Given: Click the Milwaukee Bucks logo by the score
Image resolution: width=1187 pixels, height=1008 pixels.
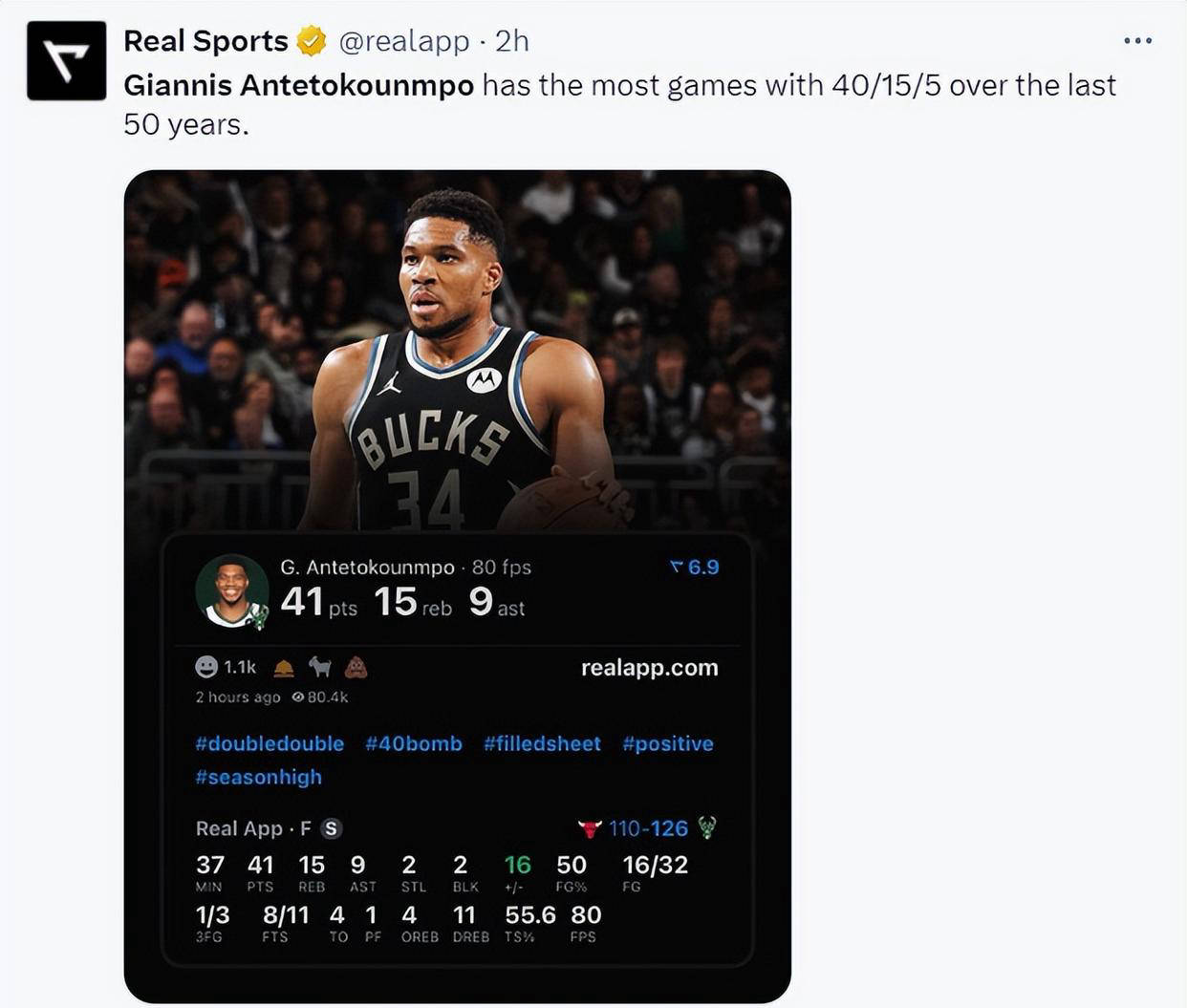Looking at the screenshot, I should [707, 827].
